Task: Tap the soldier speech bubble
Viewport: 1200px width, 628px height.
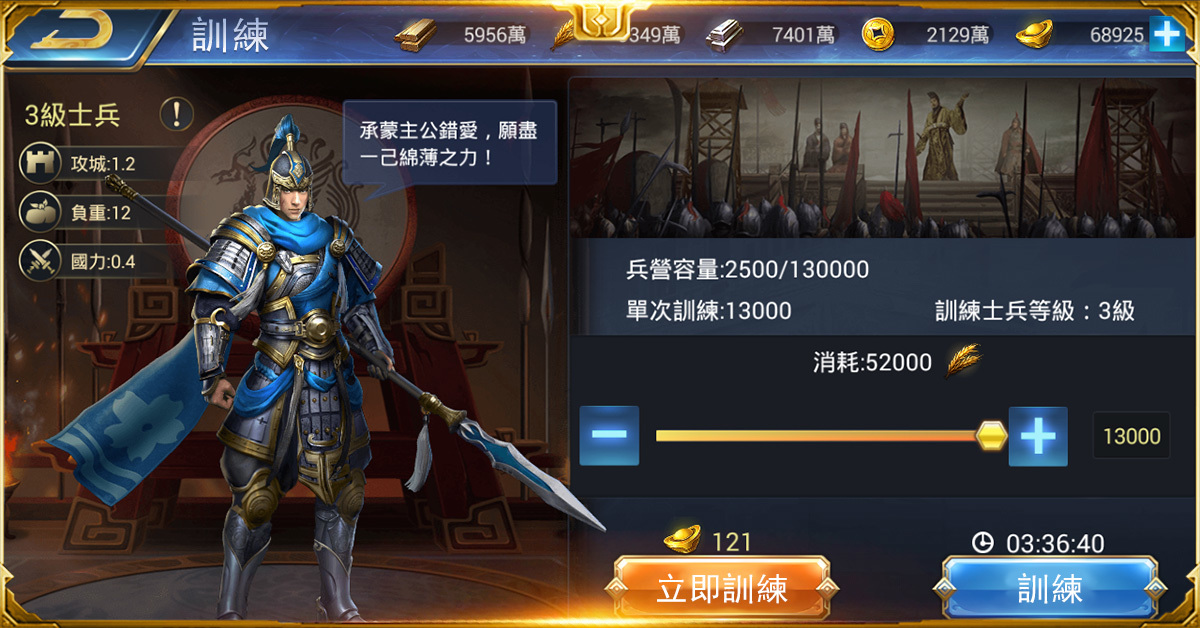Action: [x=450, y=142]
